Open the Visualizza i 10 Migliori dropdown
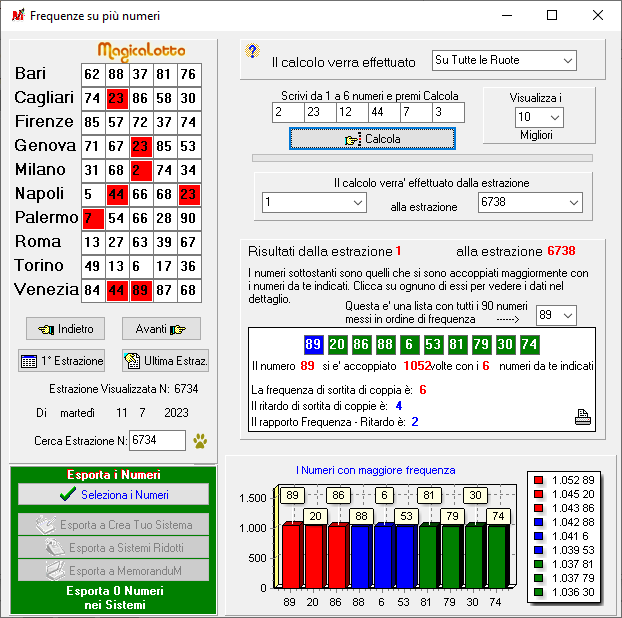622x618 pixels. [539, 117]
